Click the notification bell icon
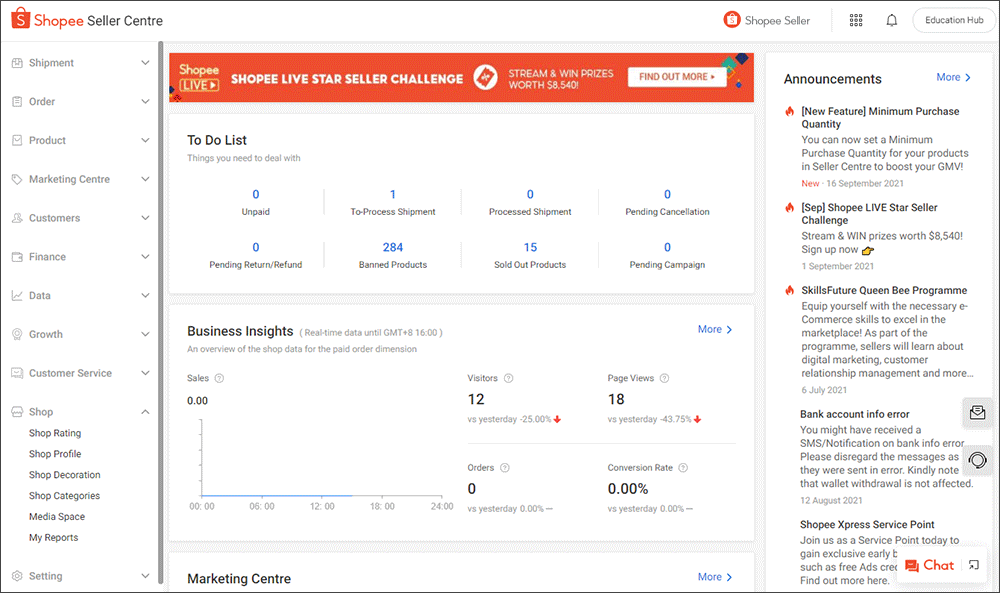This screenshot has width=1000, height=593. click(891, 19)
